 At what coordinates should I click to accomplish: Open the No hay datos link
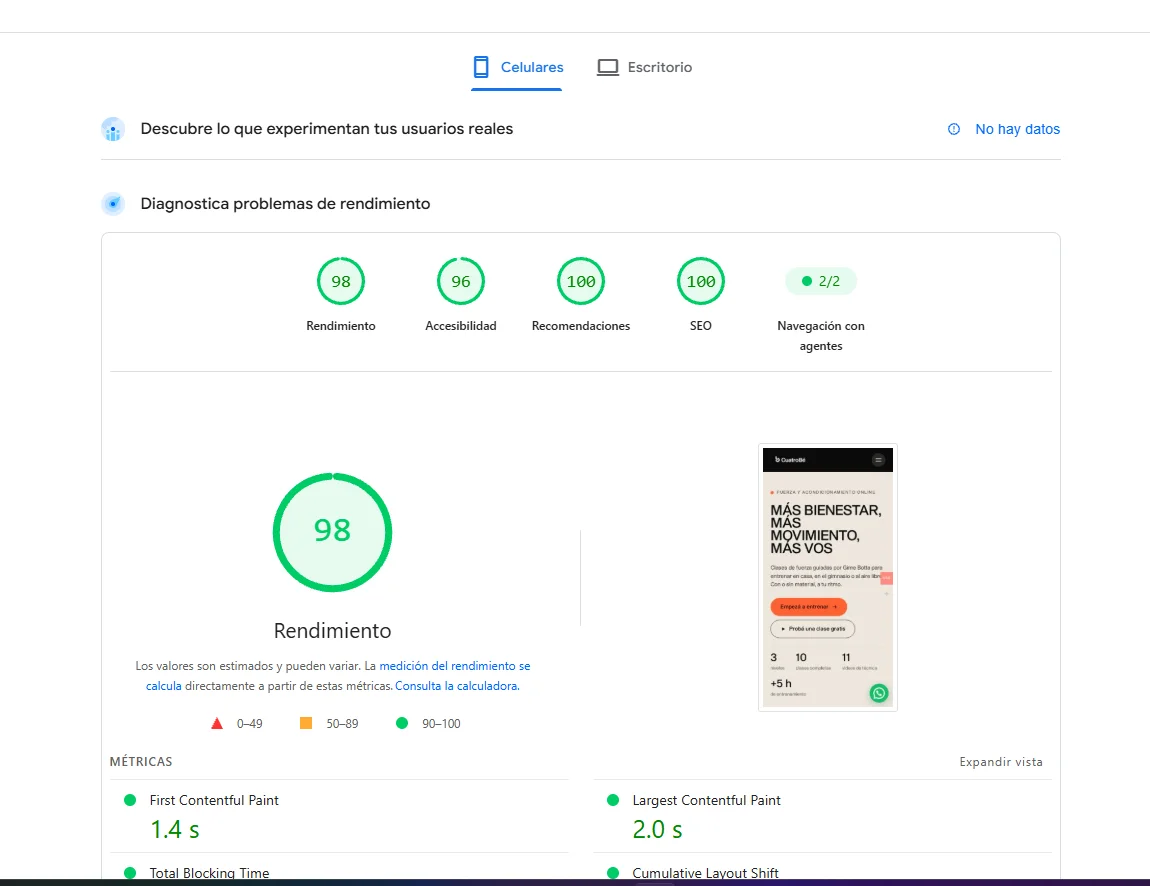tap(1017, 129)
